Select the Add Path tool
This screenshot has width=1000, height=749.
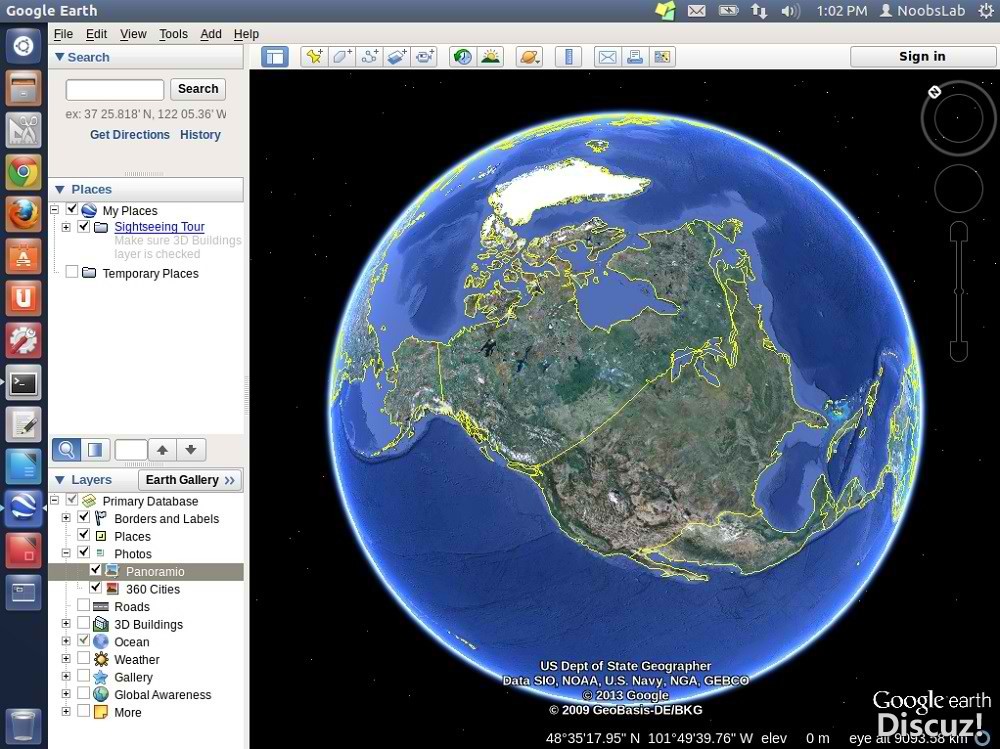tap(370, 57)
